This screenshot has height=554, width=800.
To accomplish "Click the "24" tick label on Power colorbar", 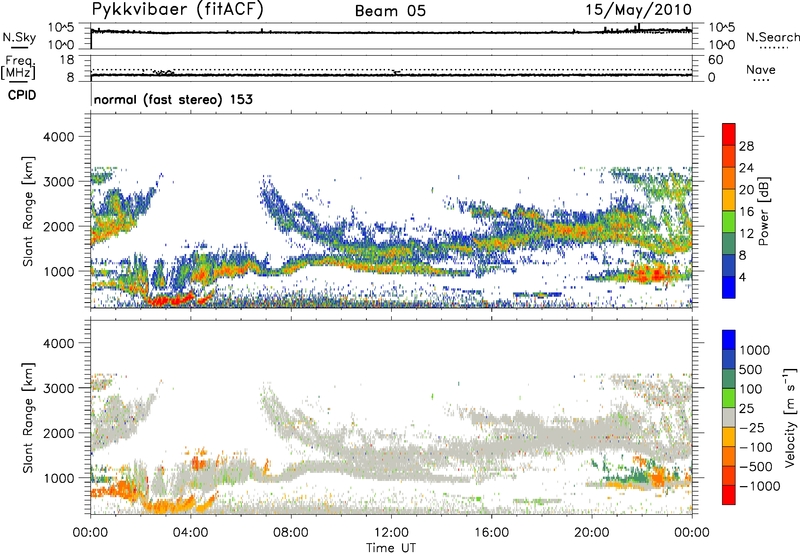I will 746,168.
